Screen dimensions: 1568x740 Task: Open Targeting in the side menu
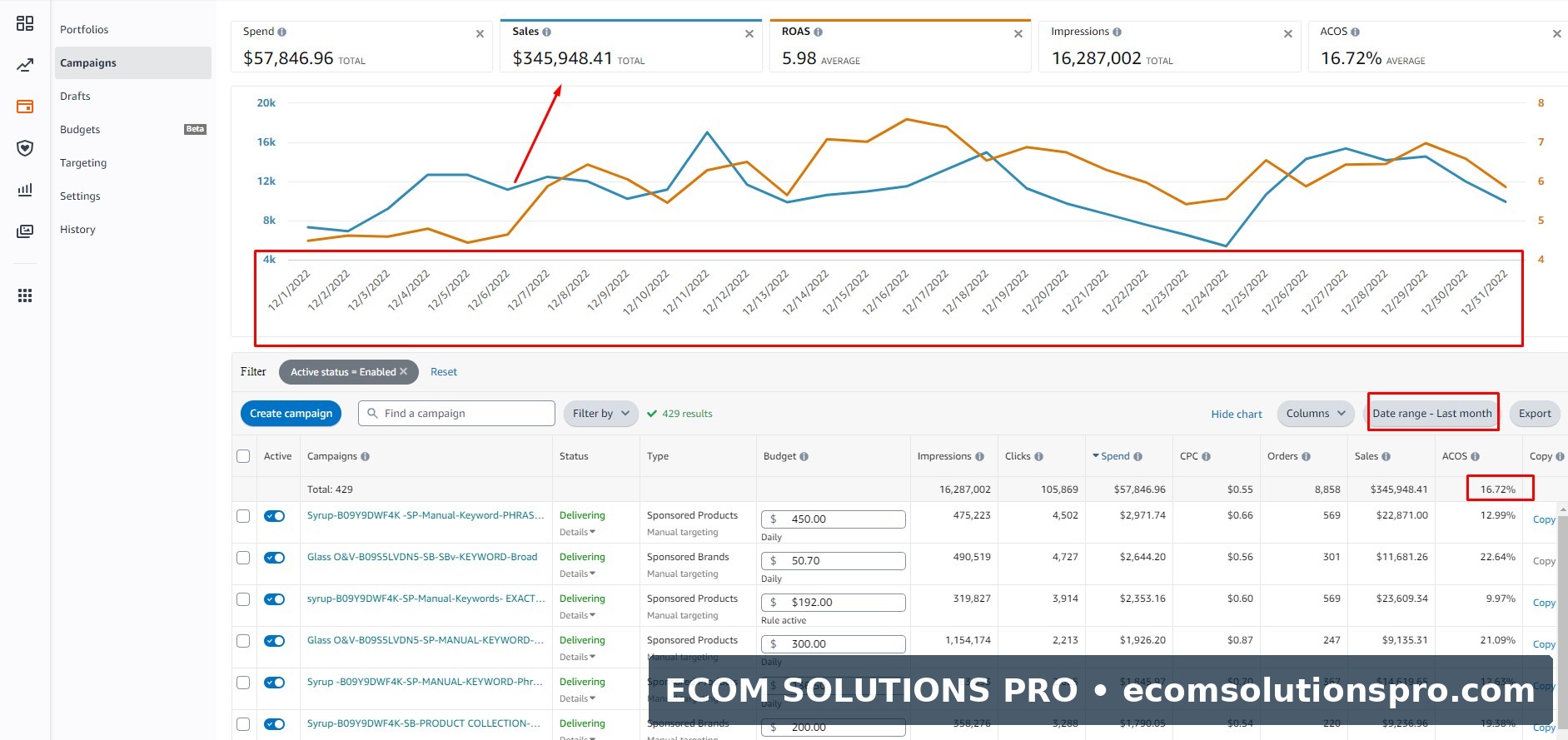[x=83, y=162]
